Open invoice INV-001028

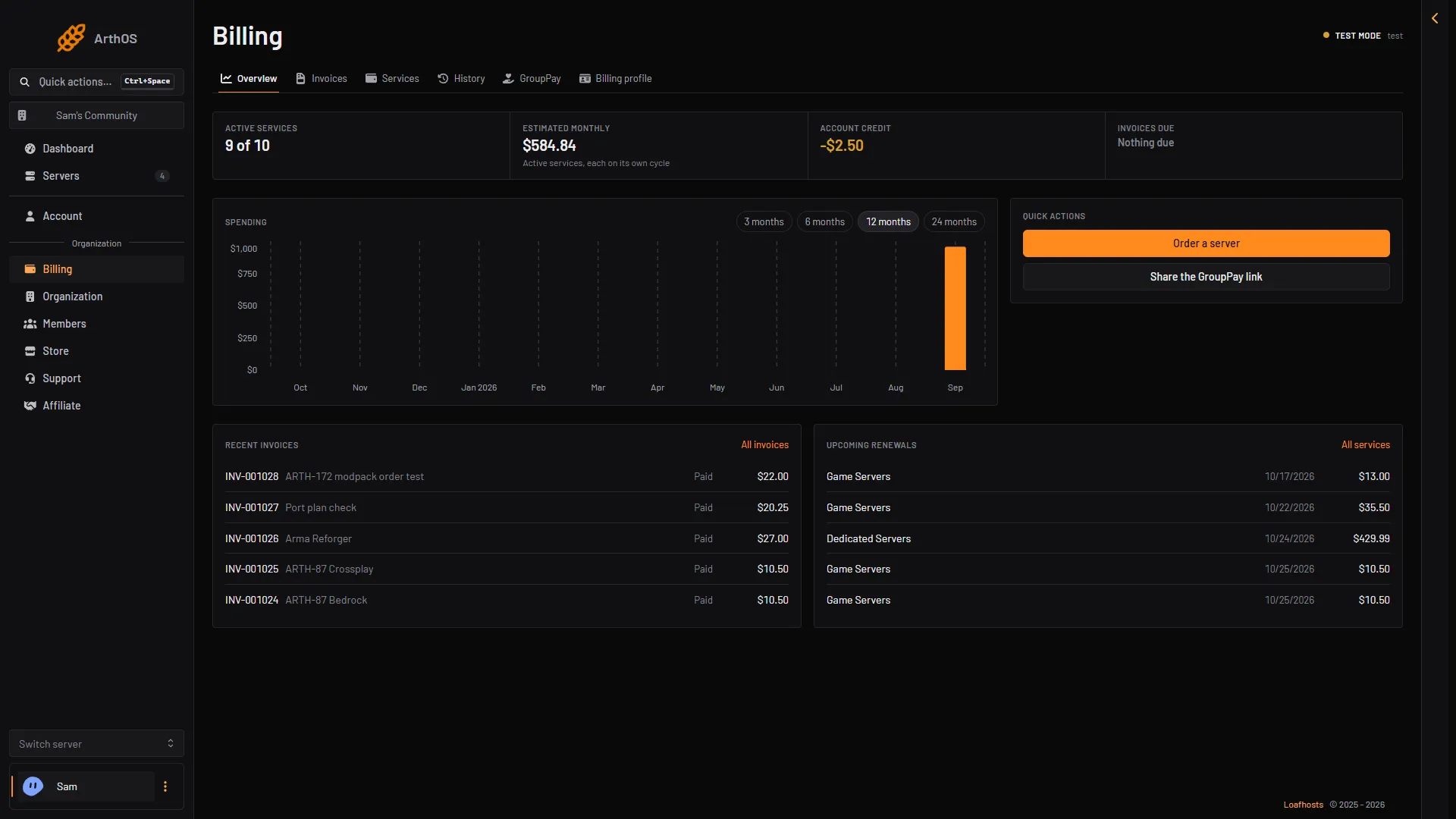(507, 476)
